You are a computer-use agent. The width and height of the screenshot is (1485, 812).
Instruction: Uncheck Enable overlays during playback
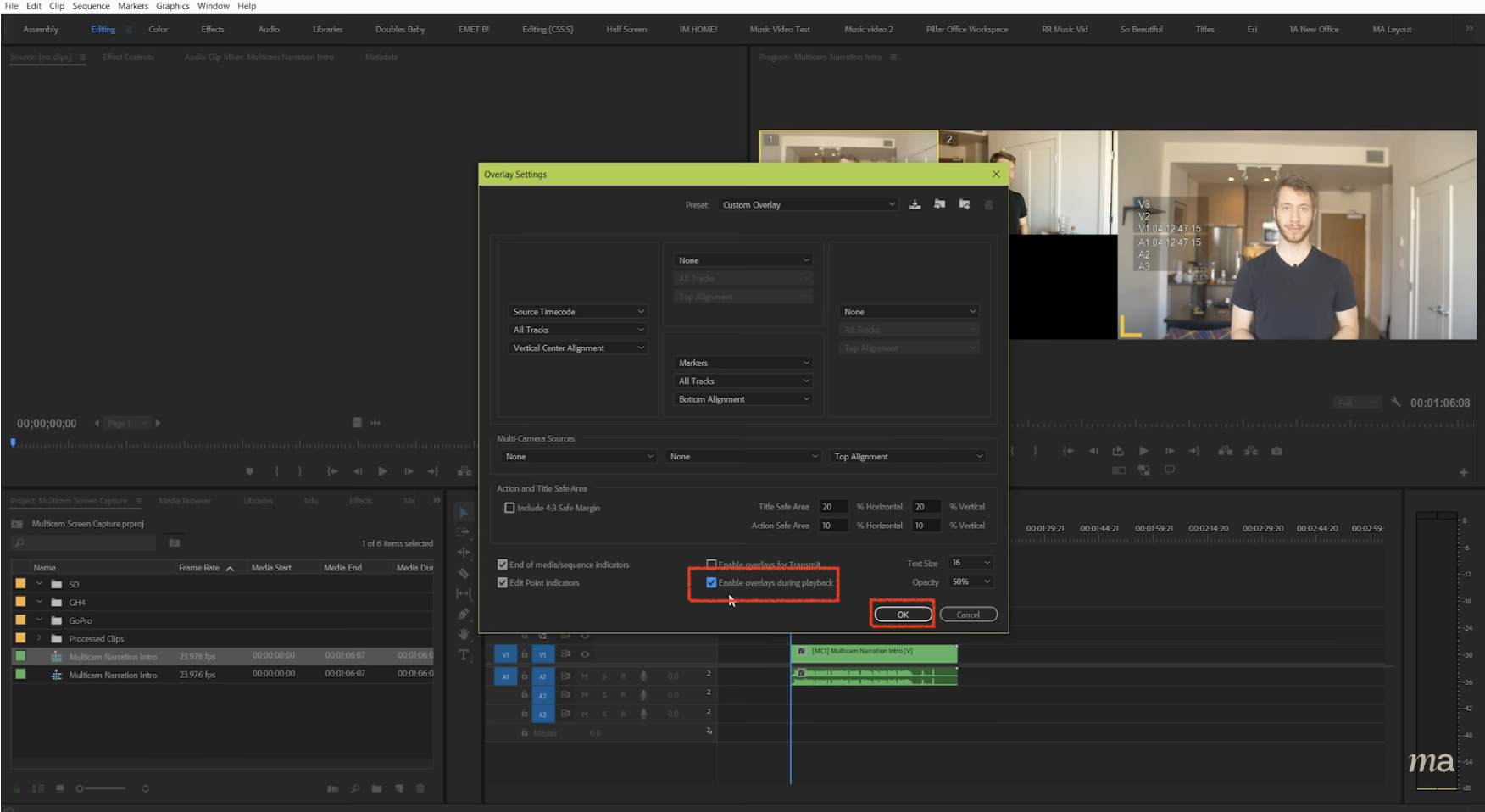(x=711, y=582)
